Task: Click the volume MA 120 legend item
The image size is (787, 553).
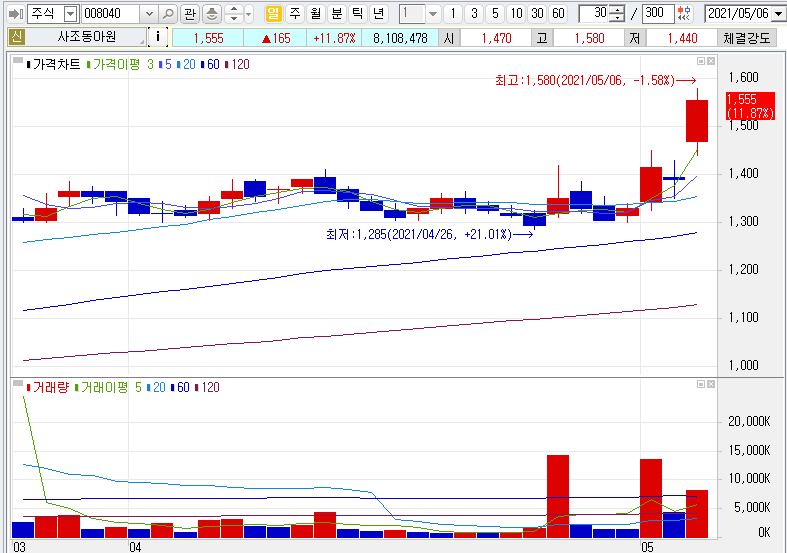Action: [207, 387]
